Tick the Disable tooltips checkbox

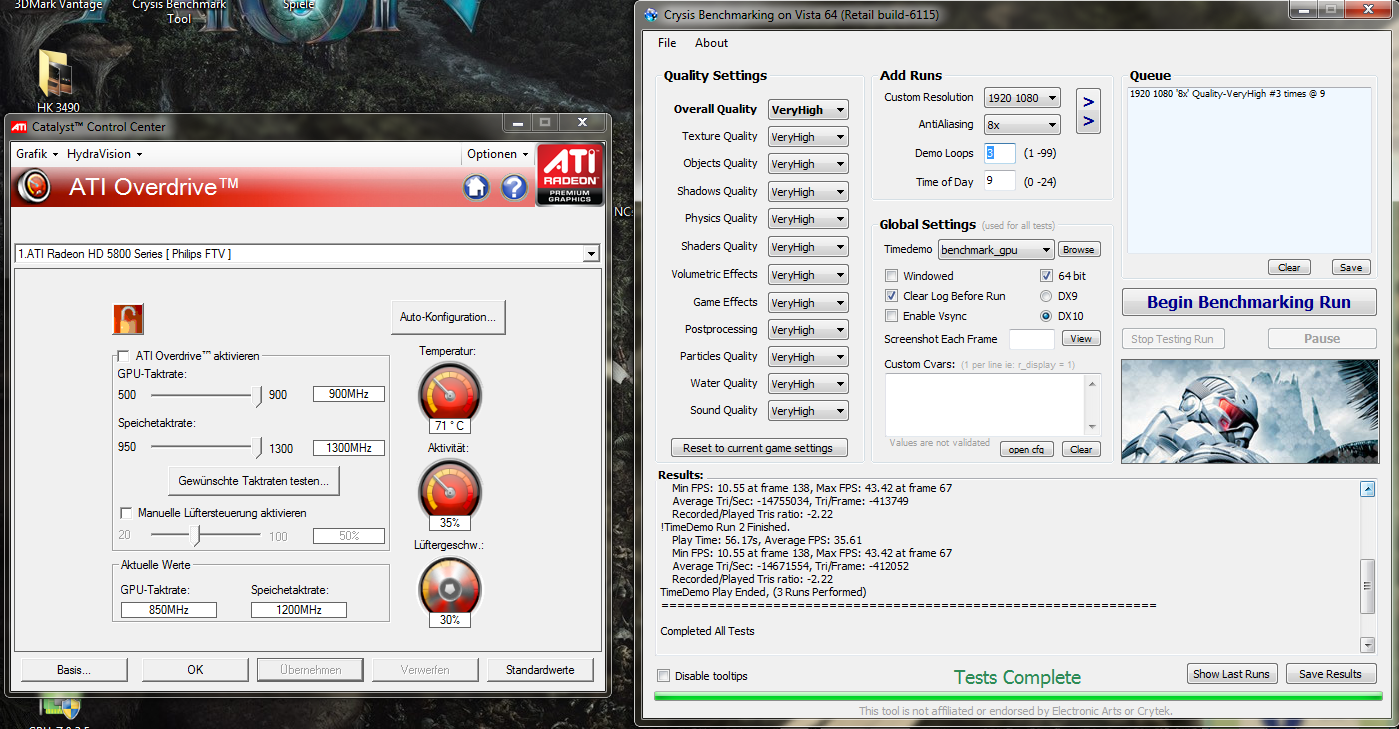tap(663, 676)
